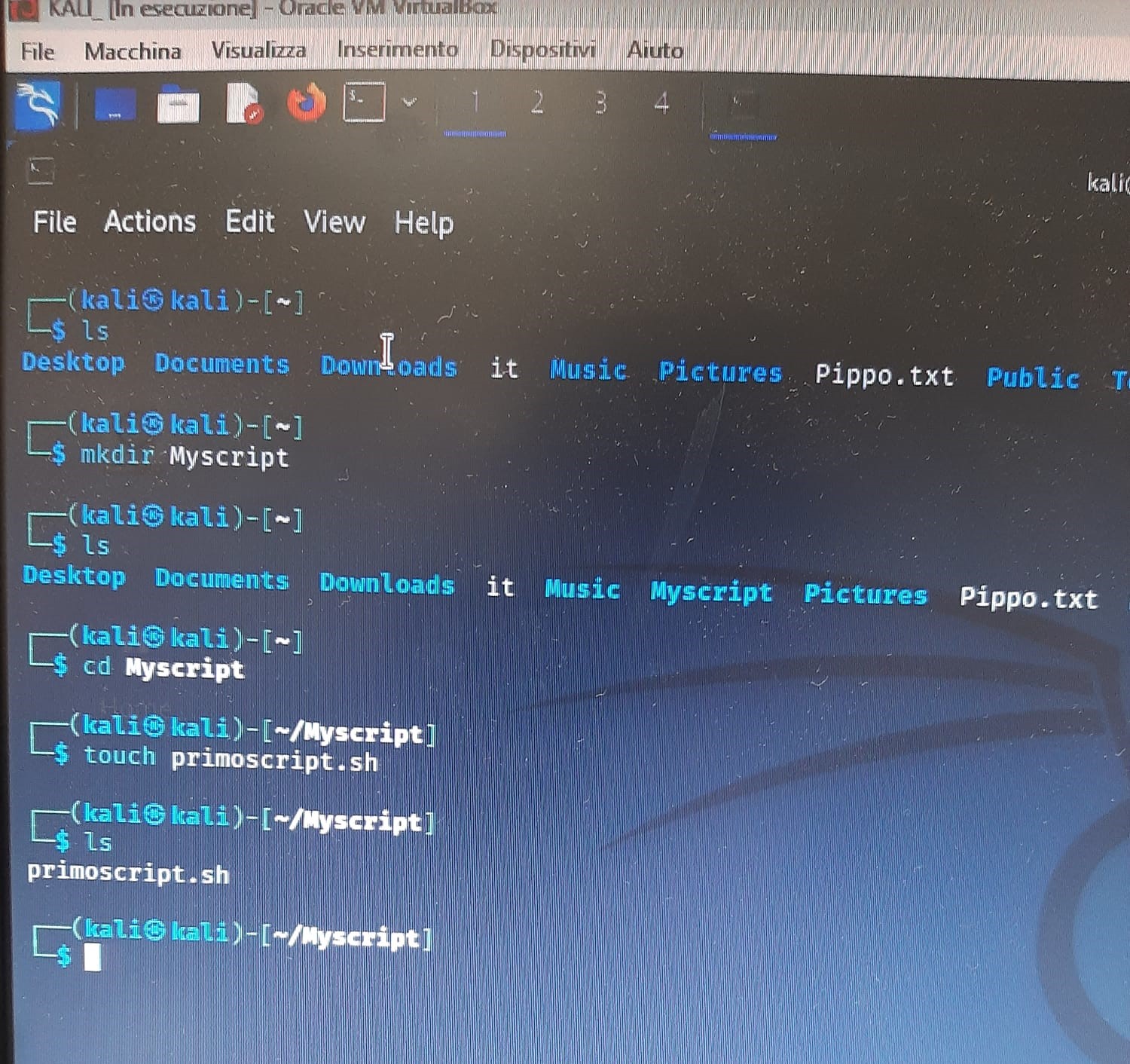
Task: Switch to workspace 3
Action: (600, 102)
